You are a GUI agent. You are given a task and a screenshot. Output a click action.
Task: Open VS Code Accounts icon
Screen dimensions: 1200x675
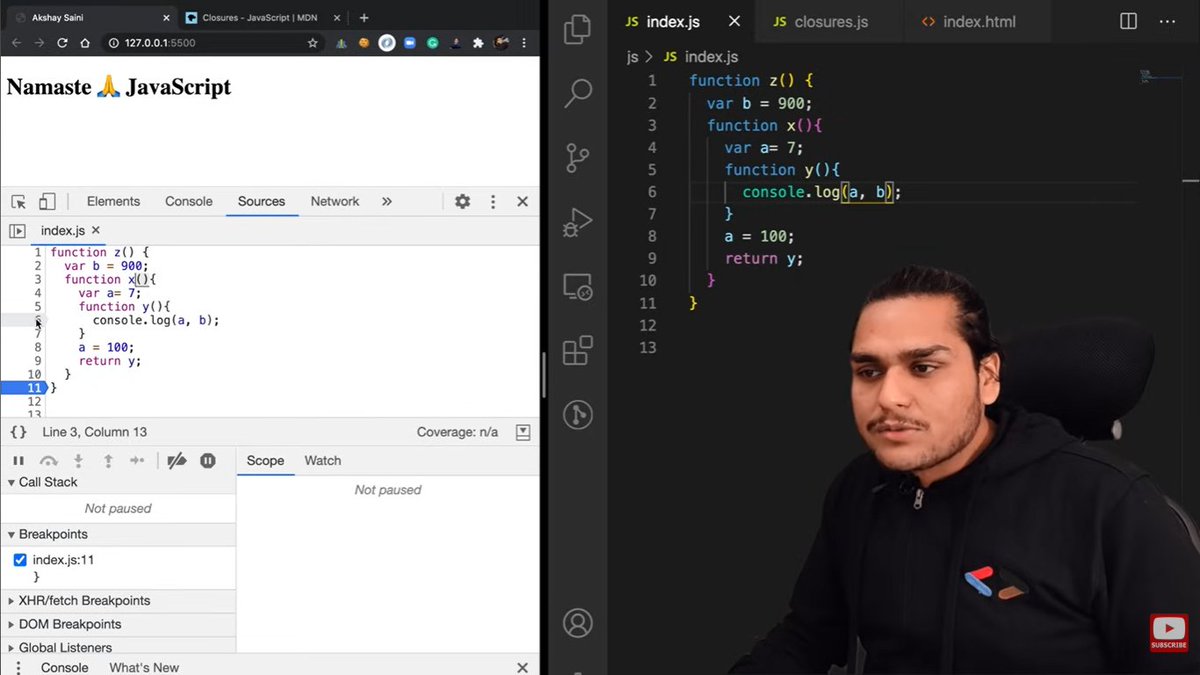point(578,622)
